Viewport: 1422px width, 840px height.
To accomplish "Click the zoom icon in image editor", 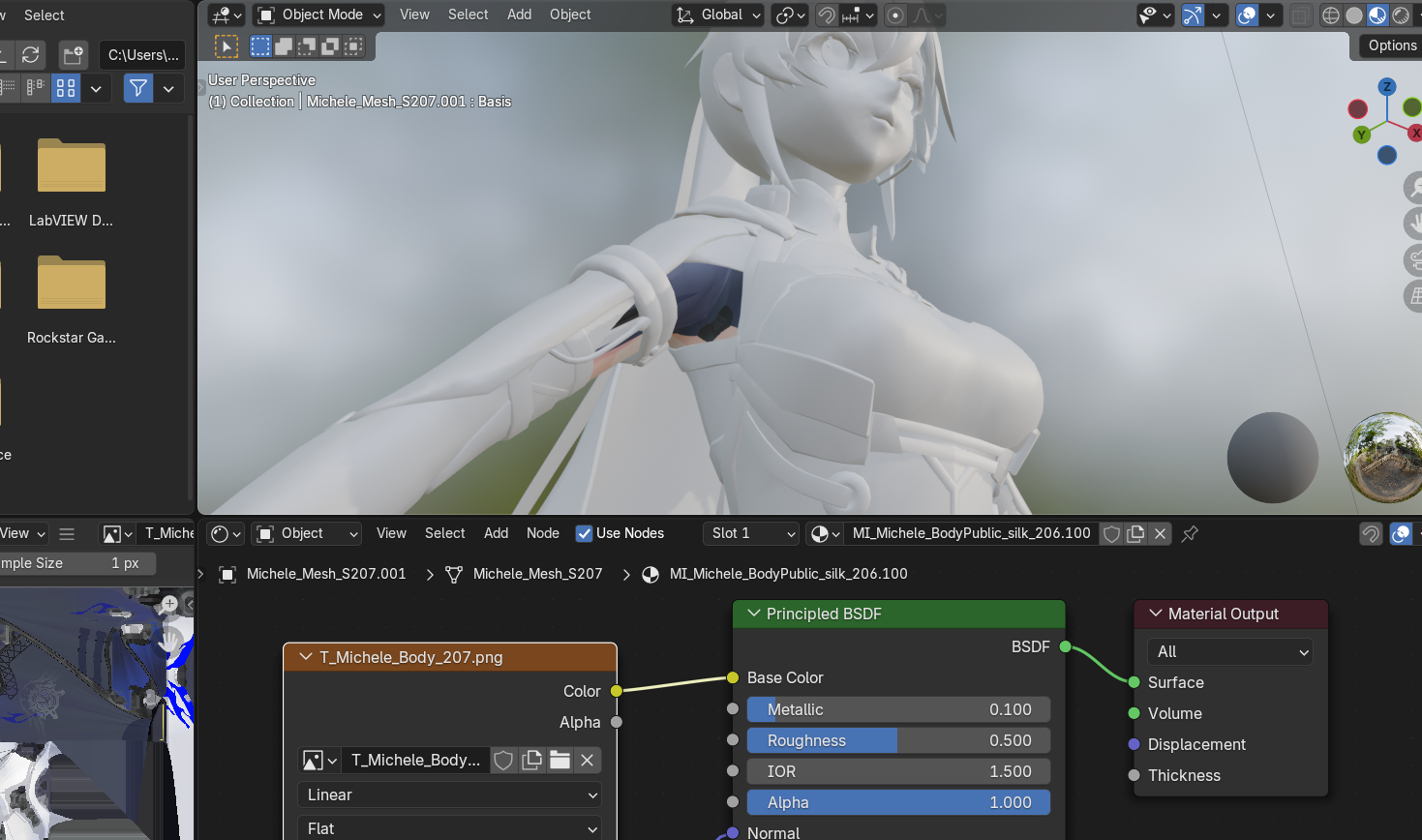I will [x=170, y=604].
